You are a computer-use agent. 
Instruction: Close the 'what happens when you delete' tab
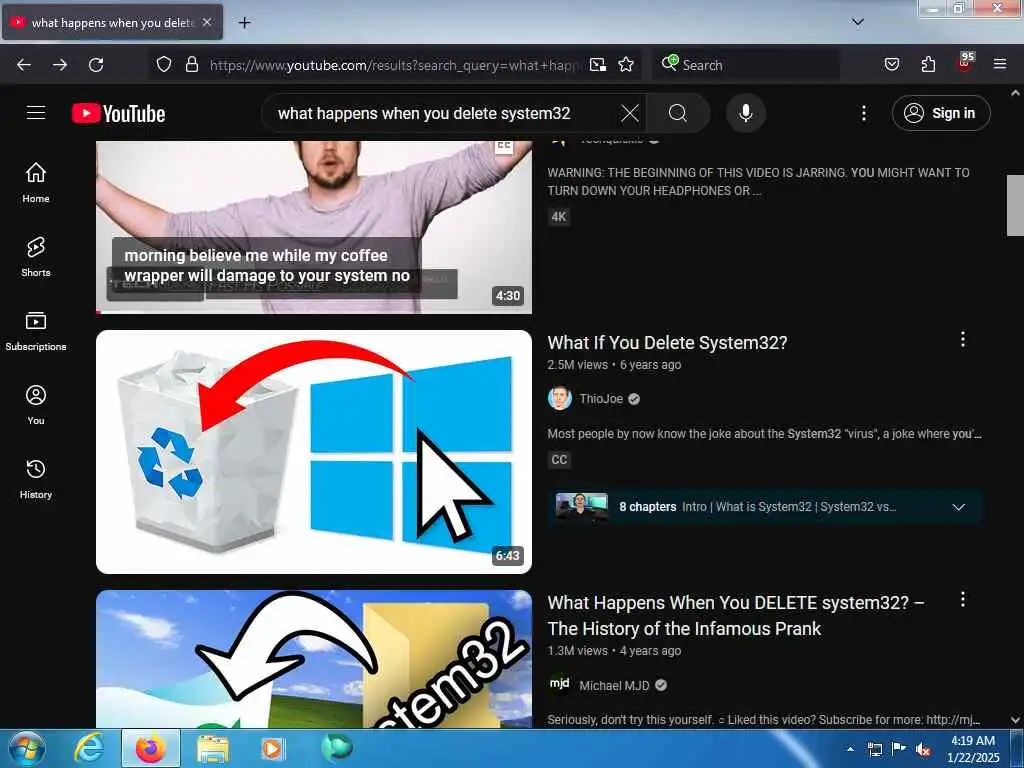point(207,22)
